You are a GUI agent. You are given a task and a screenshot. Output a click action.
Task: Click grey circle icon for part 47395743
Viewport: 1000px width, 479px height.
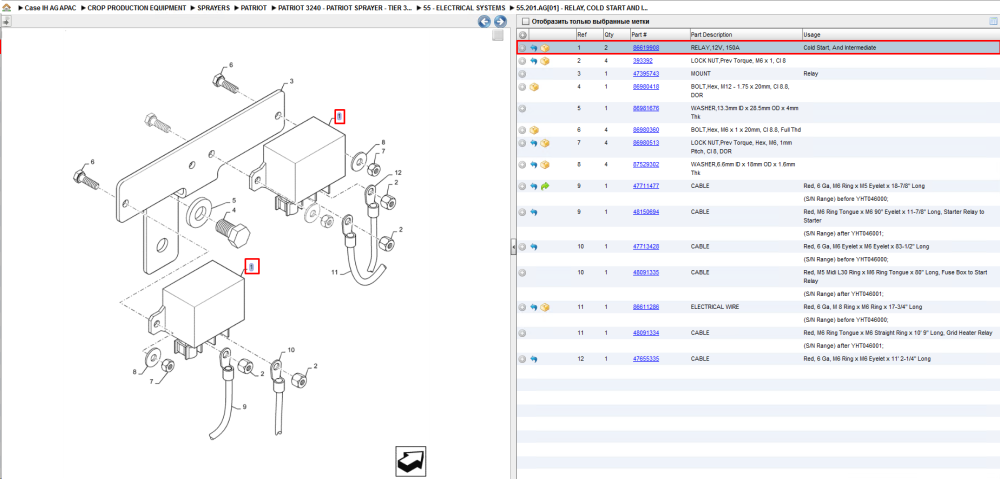[x=522, y=74]
